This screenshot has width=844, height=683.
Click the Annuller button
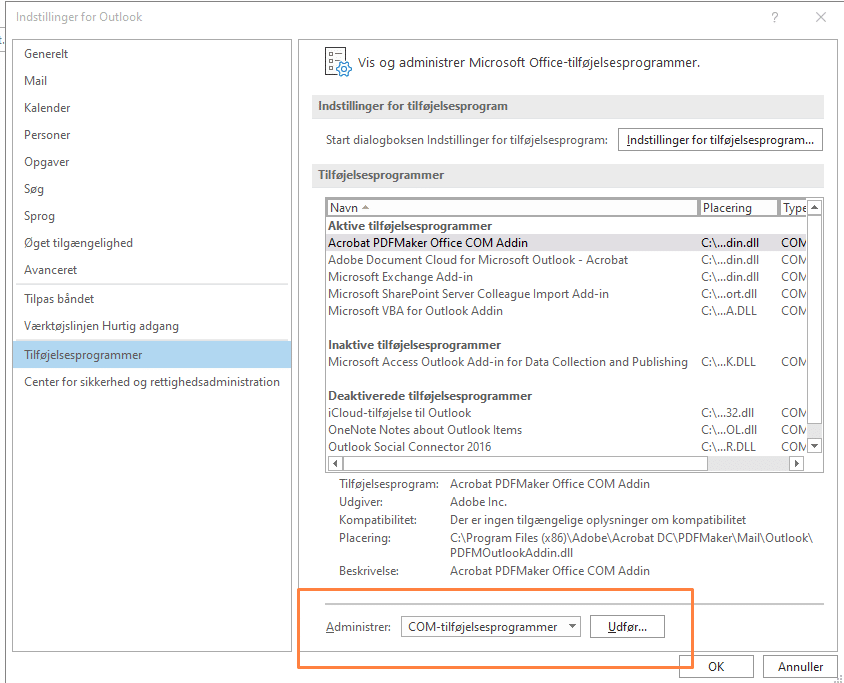coord(800,667)
